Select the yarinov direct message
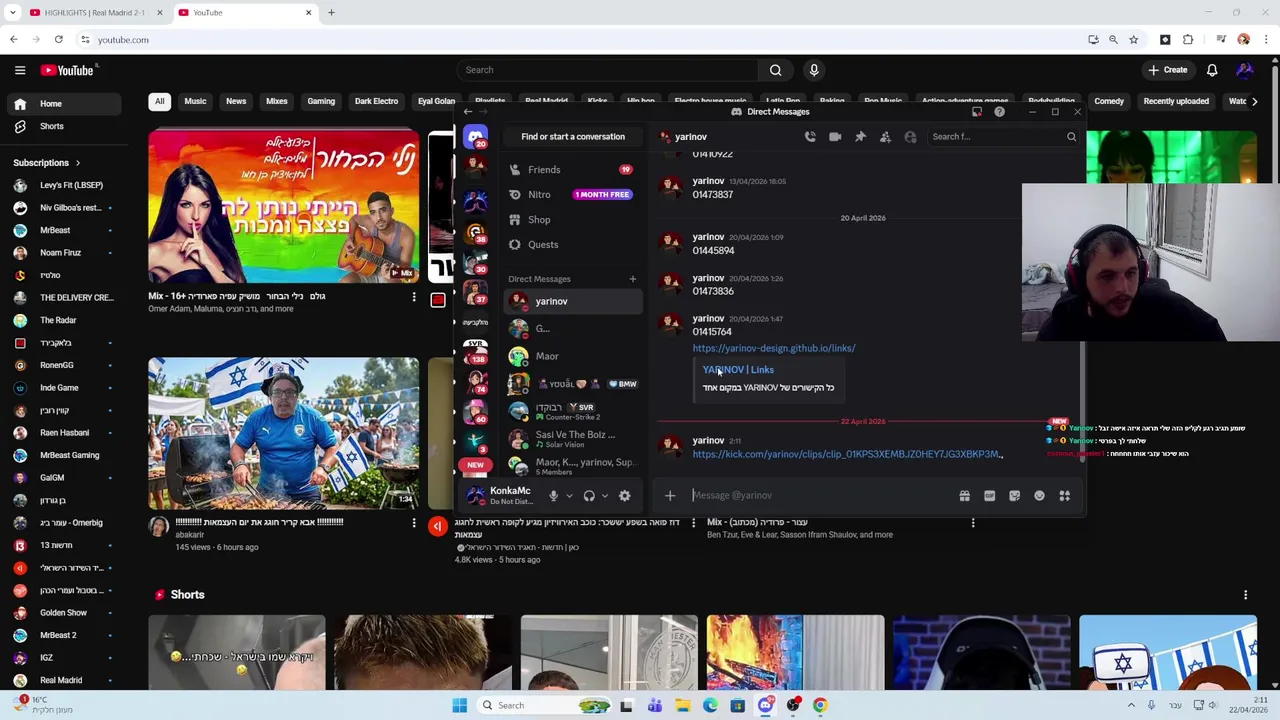Screen dimensions: 1280x720 coord(571,301)
